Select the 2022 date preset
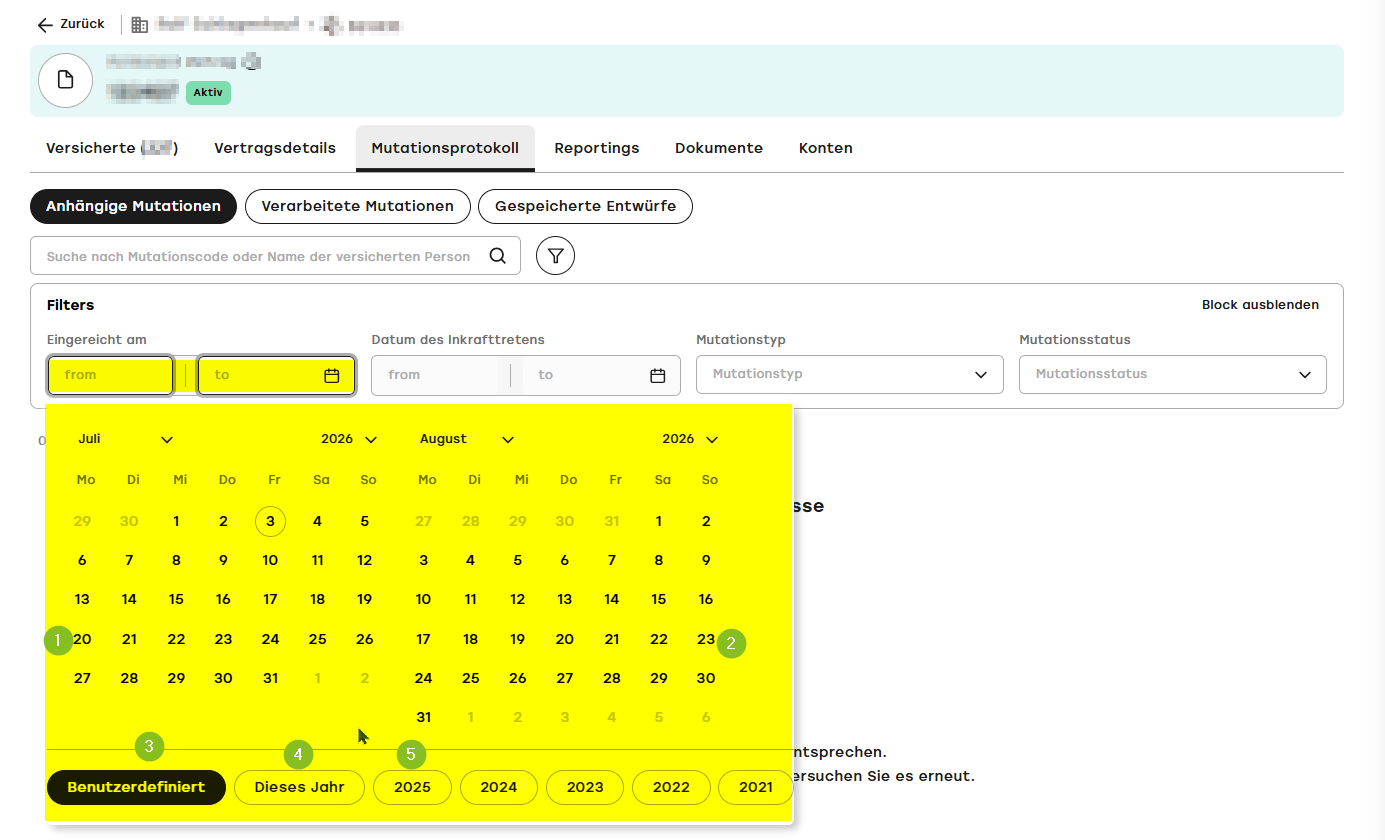This screenshot has height=840, width=1385. click(x=671, y=787)
